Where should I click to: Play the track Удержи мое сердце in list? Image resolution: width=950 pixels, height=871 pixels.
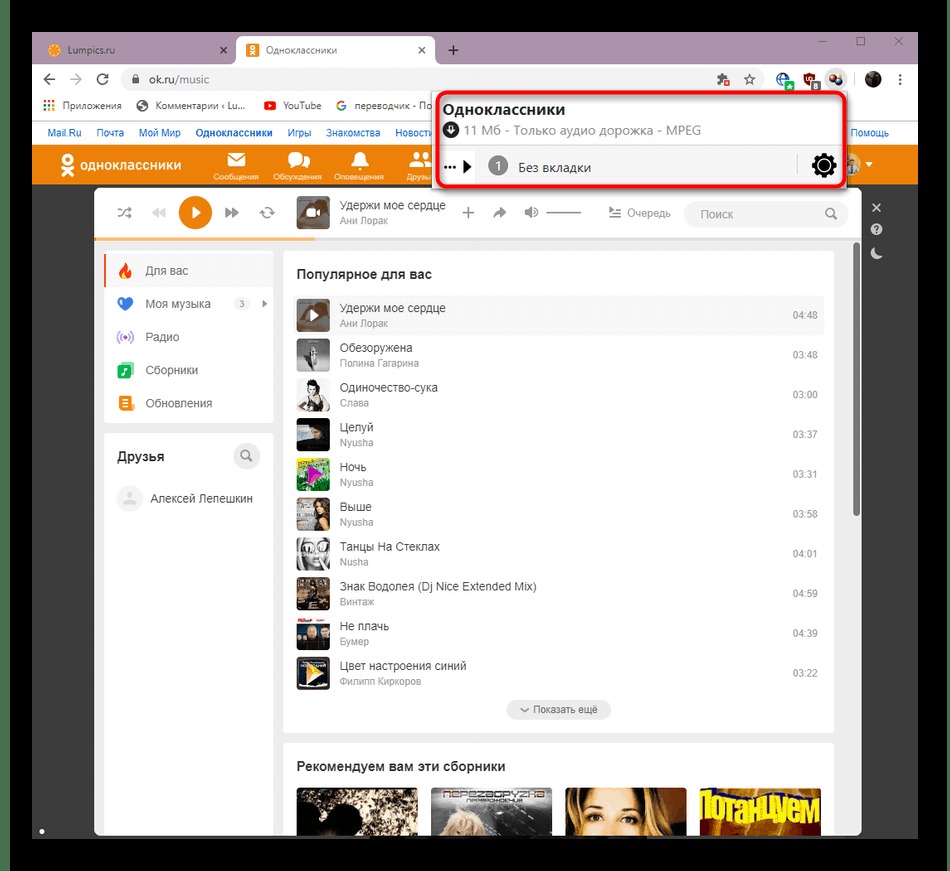click(559, 315)
